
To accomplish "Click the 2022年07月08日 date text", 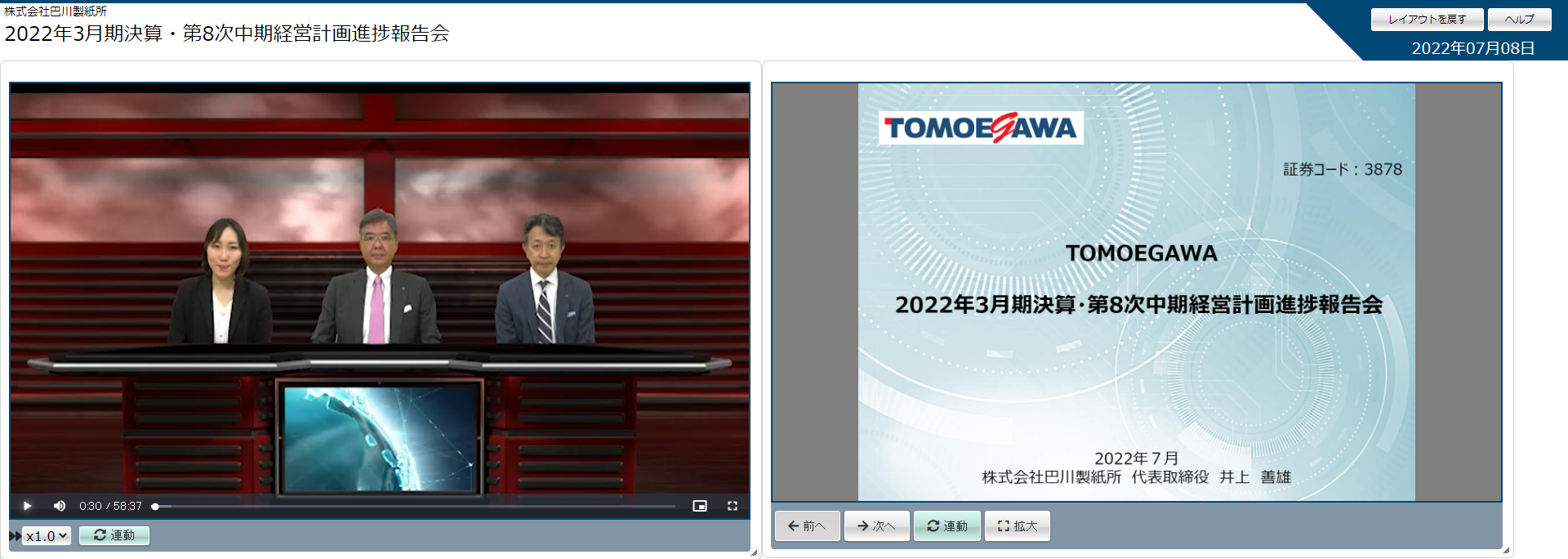I will (1473, 48).
